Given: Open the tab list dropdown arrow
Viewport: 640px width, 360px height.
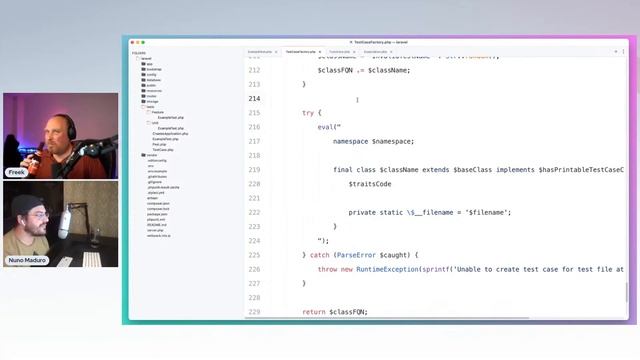Looking at the screenshot, I should click(616, 52).
